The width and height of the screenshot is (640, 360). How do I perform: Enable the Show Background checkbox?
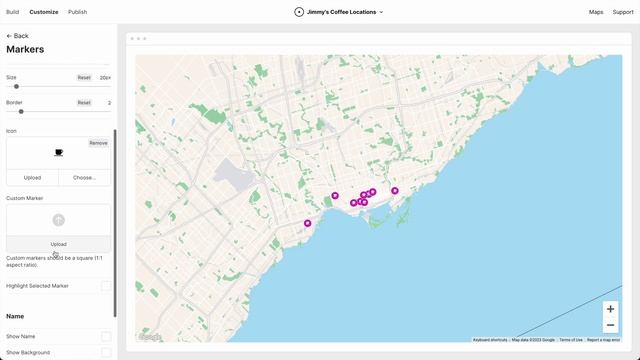(x=106, y=352)
